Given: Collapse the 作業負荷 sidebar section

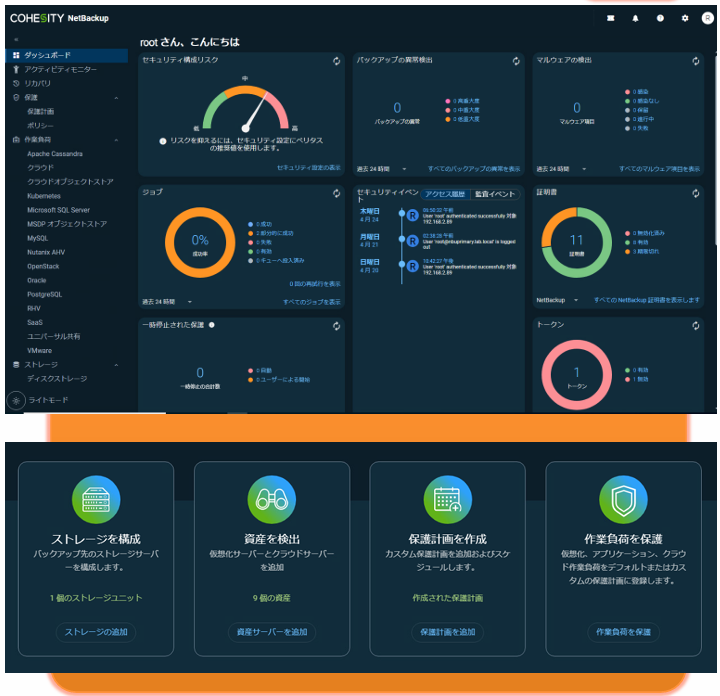Looking at the screenshot, I should 116,140.
